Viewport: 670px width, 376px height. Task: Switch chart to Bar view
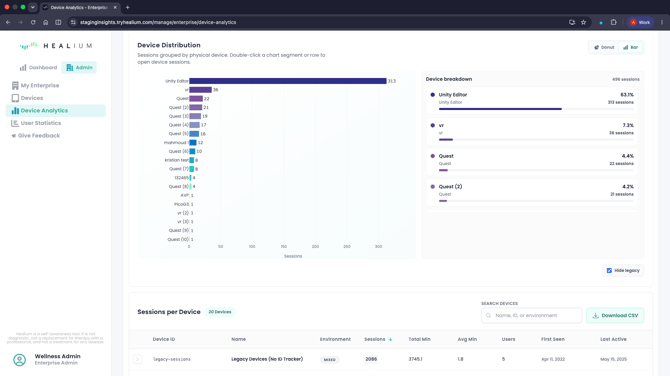click(x=630, y=47)
